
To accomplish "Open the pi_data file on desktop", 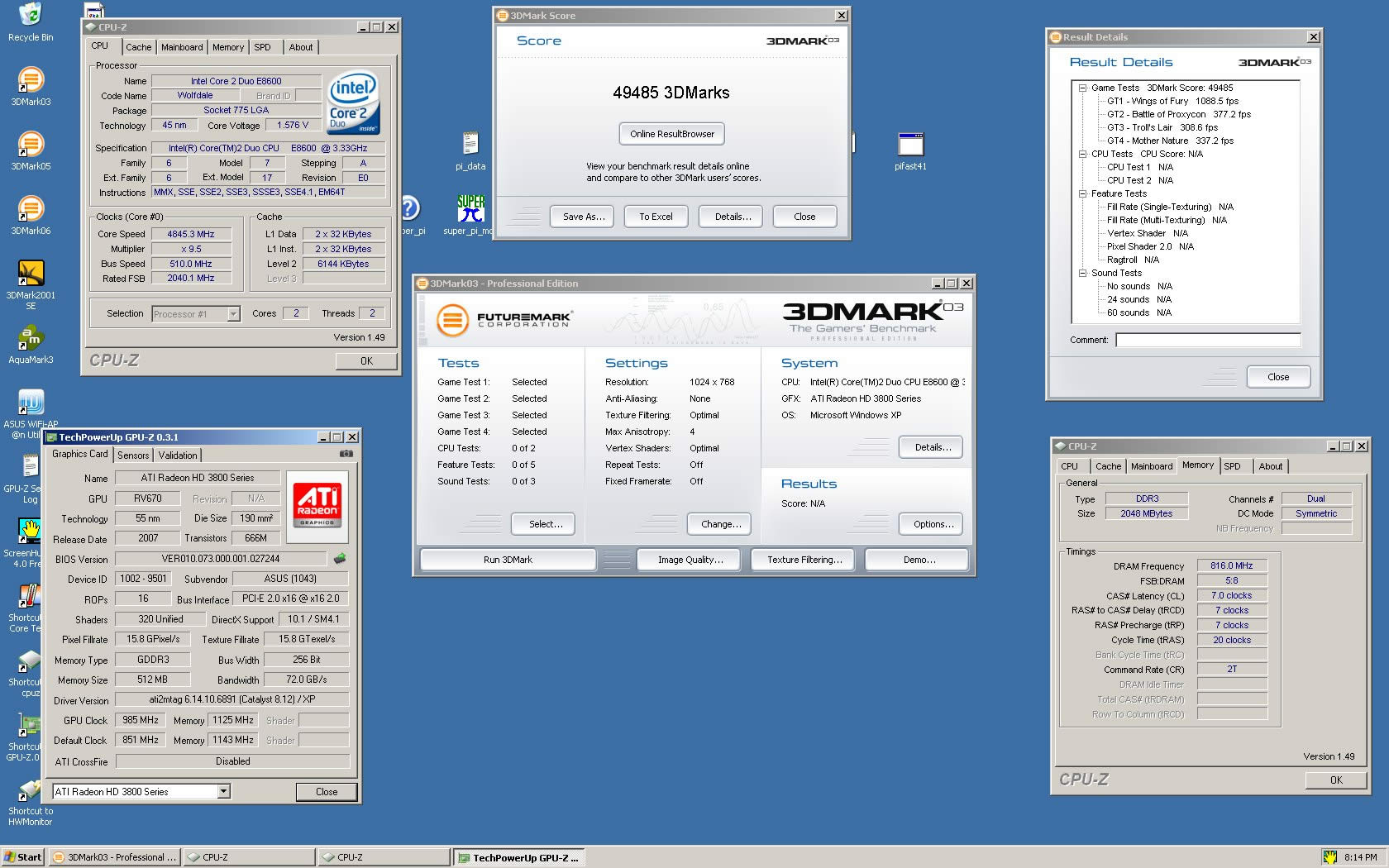I will pos(470,150).
